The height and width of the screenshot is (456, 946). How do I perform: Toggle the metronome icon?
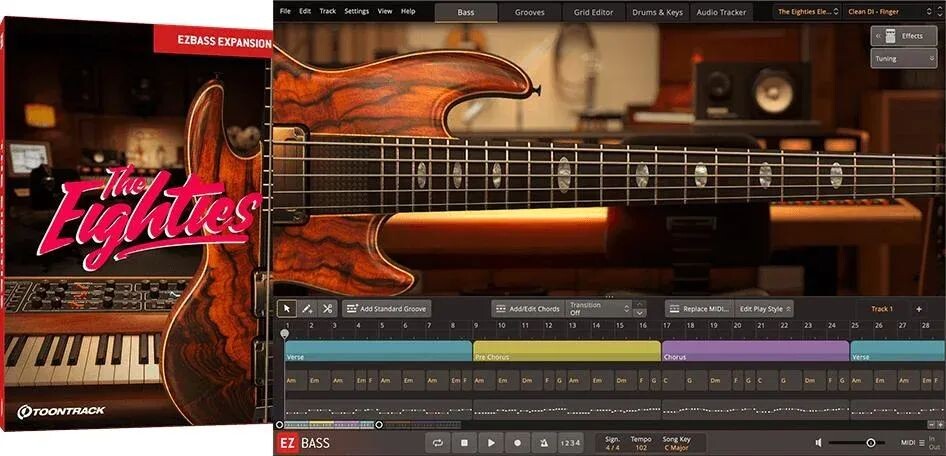(x=544, y=443)
